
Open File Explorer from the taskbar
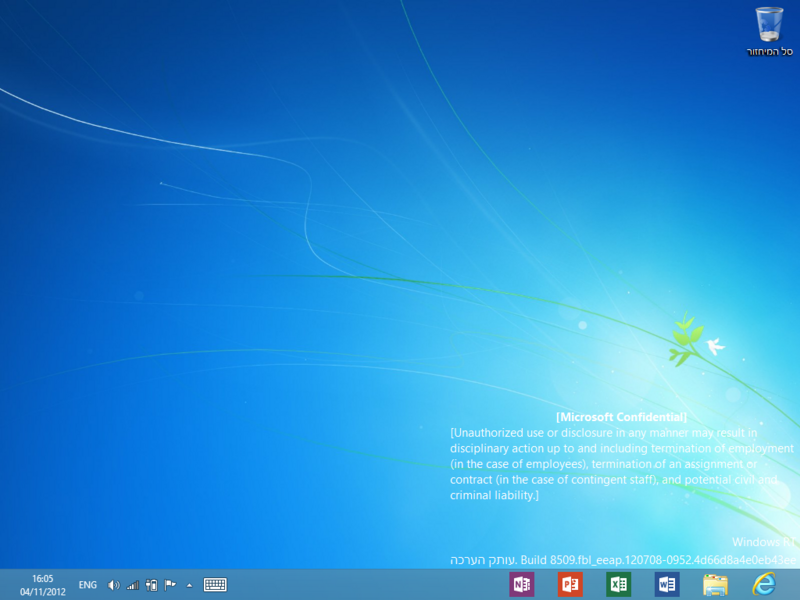[715, 584]
